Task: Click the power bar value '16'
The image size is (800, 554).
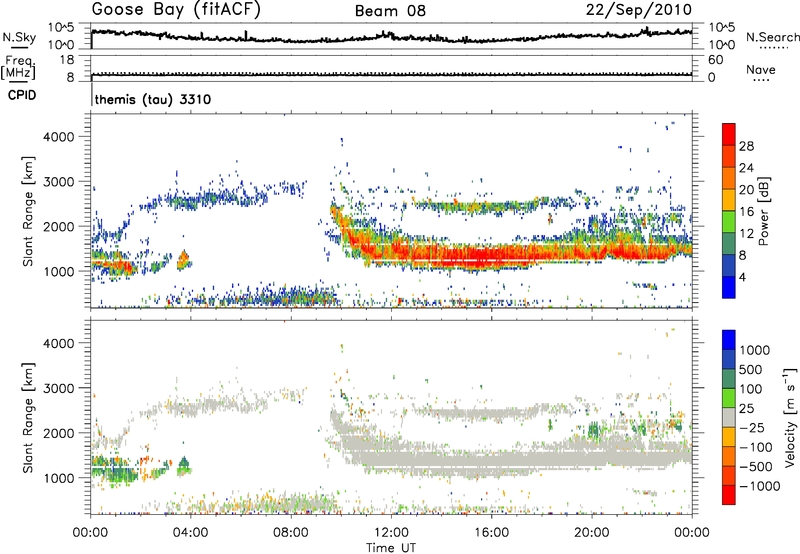Action: click(x=746, y=212)
